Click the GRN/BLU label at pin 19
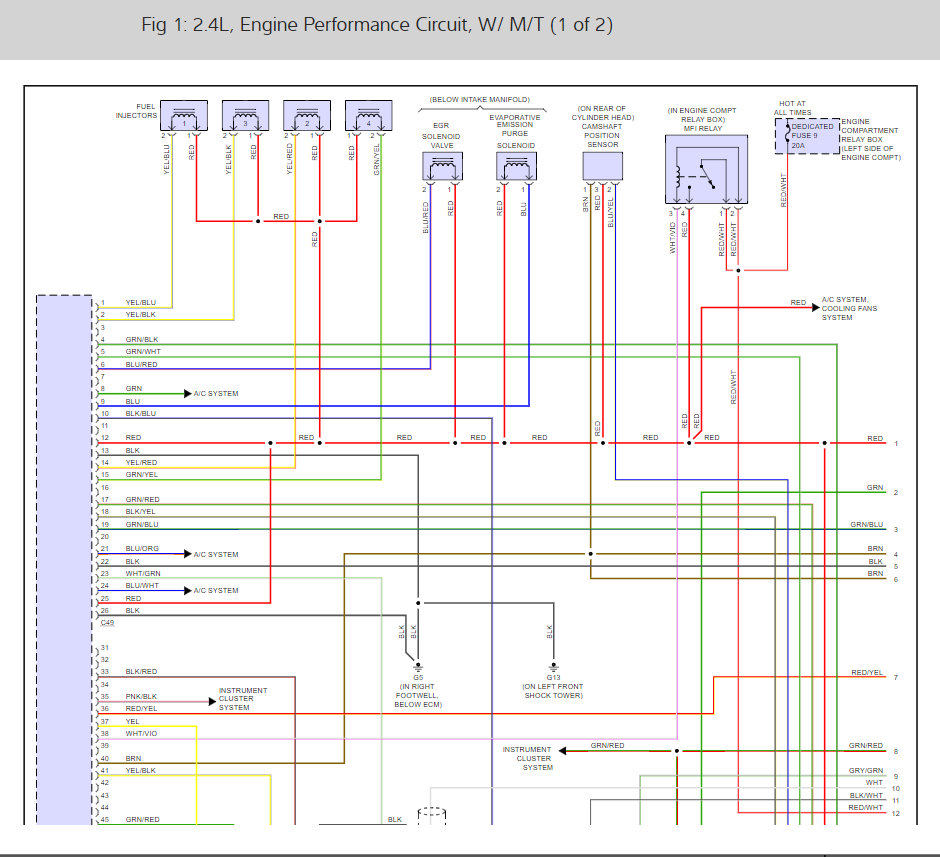 coord(142,524)
